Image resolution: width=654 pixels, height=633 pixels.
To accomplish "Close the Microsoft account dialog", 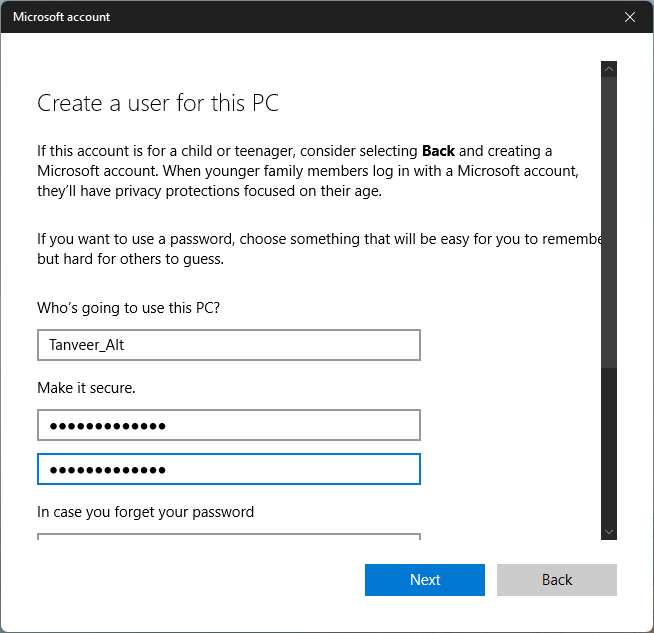I will 629,17.
